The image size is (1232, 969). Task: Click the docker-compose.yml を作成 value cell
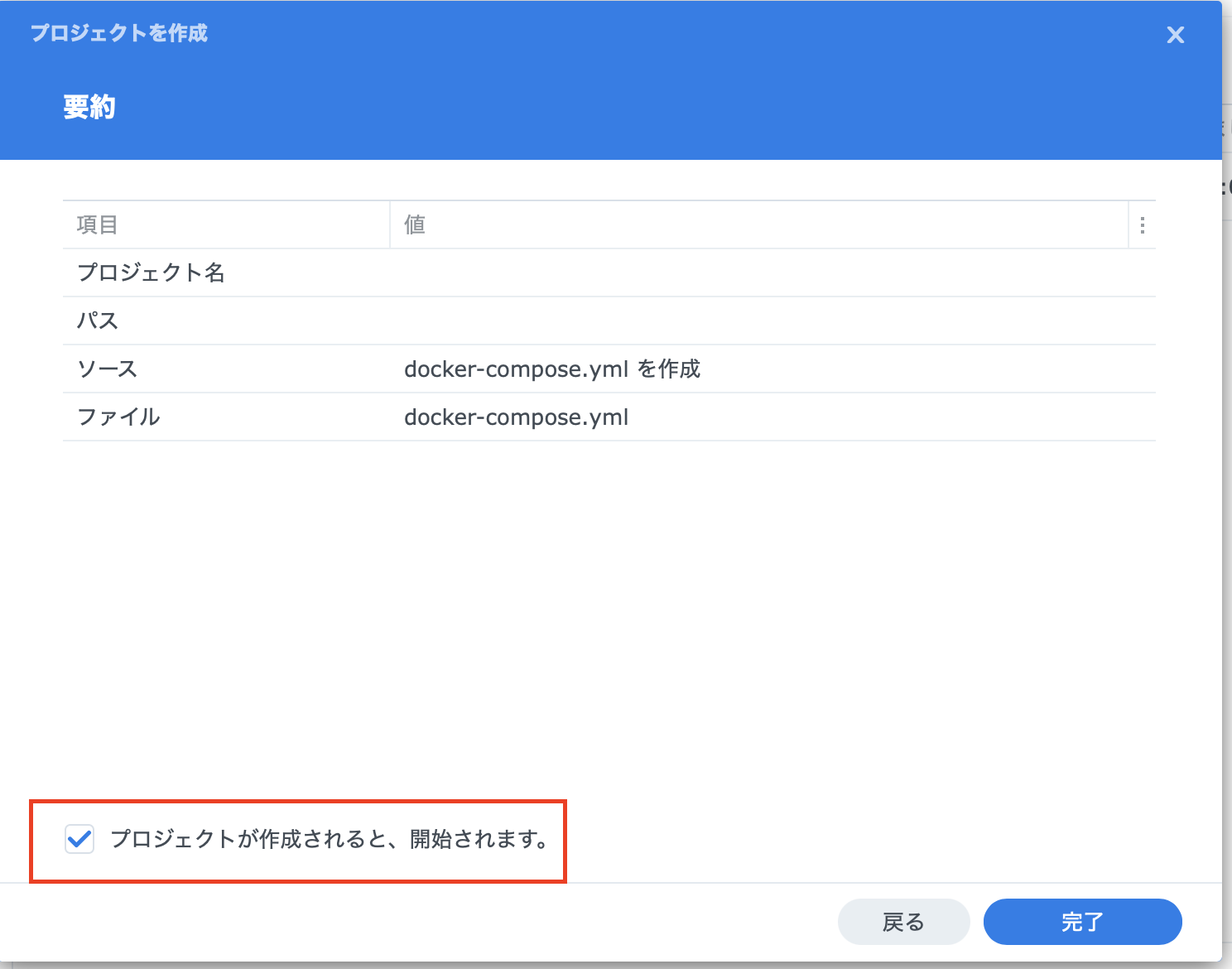pyautogui.click(x=552, y=369)
